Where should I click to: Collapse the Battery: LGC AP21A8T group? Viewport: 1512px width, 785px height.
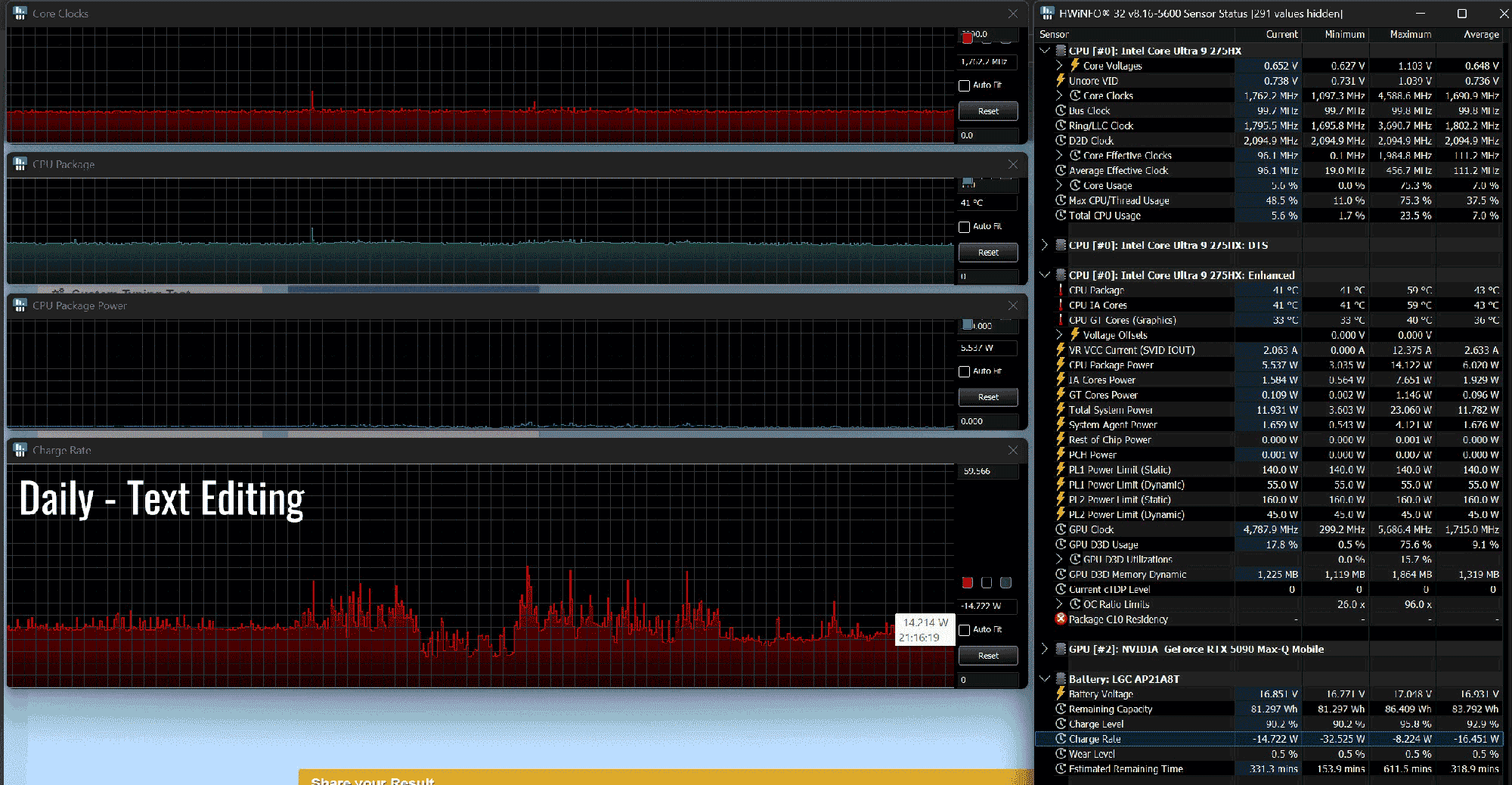coord(1045,679)
